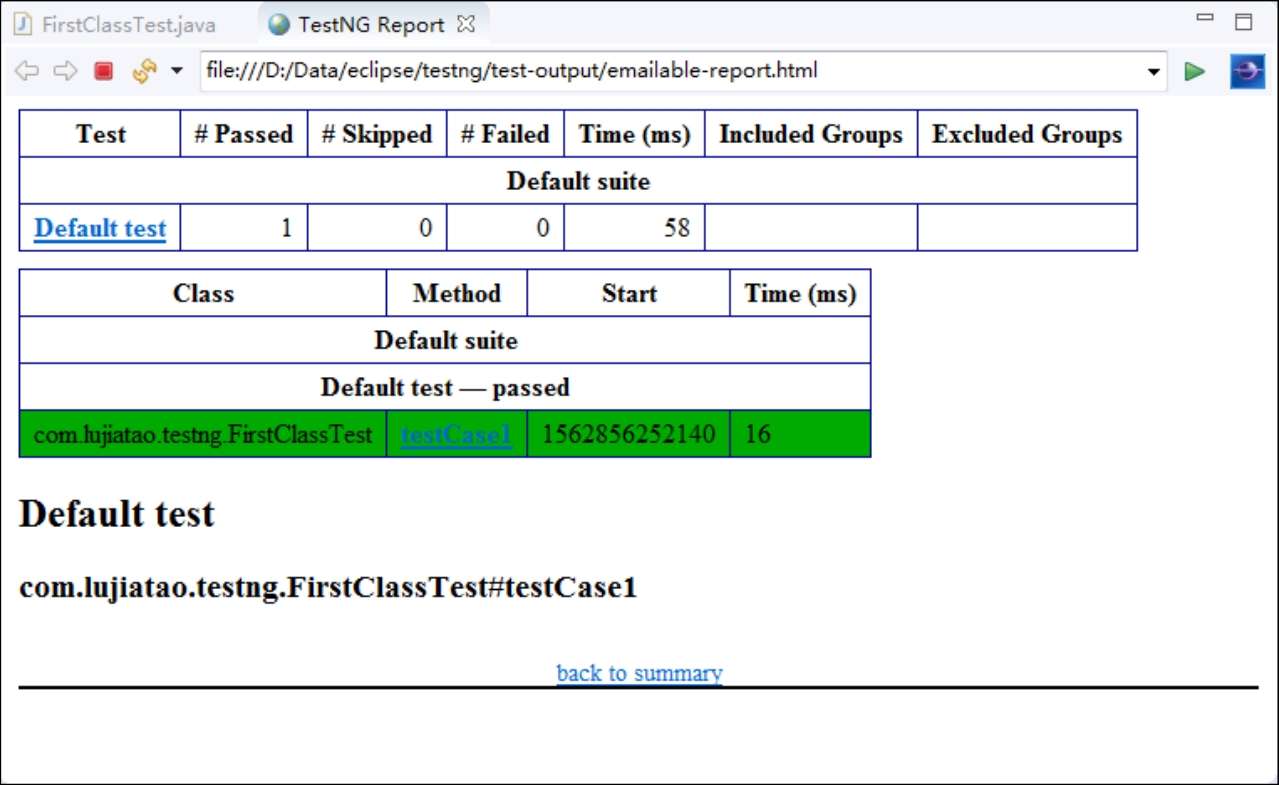Click the passed count value 1
Image resolution: width=1279 pixels, height=785 pixels.
(244, 228)
